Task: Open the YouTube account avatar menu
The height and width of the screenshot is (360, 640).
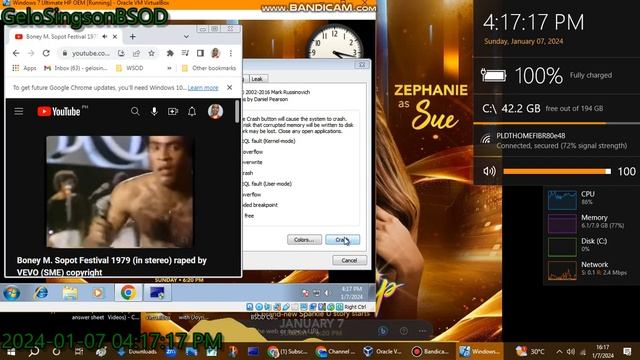Action: [215, 111]
